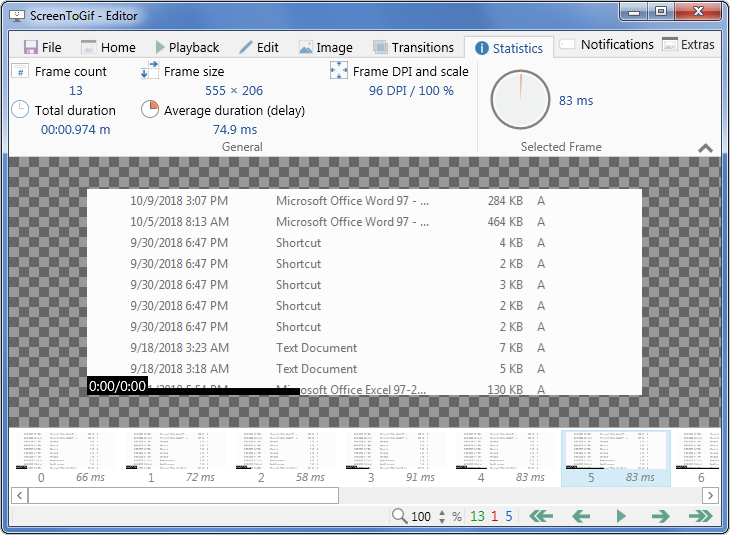Viewport: 730px width, 535px height.
Task: Maximize the ScreenToGif Editor window
Action: click(661, 12)
